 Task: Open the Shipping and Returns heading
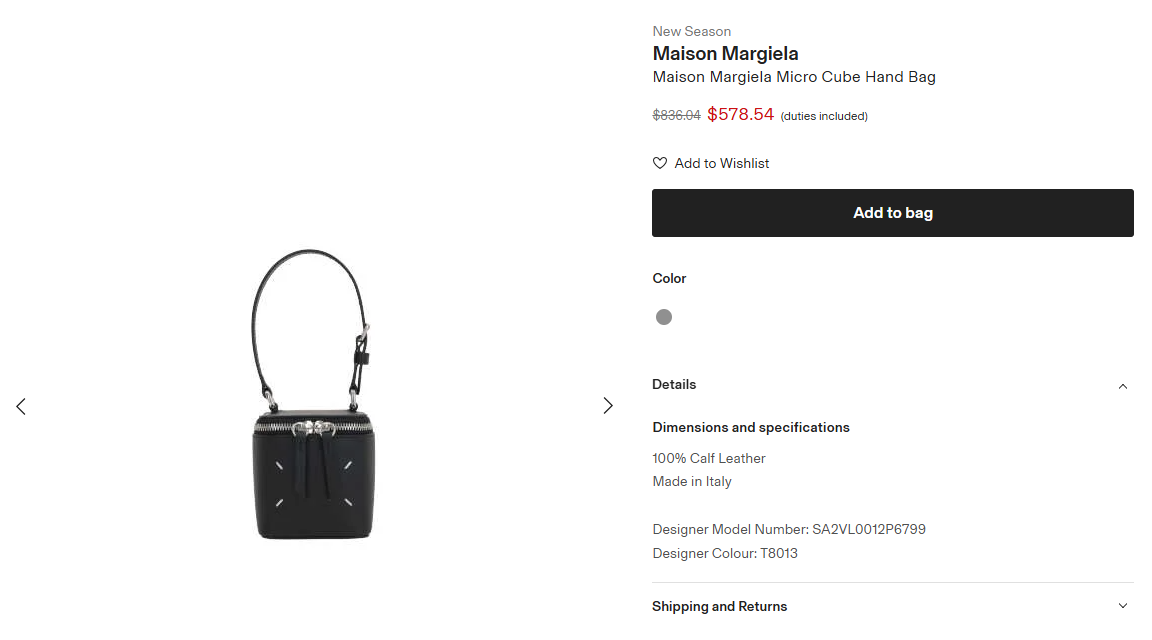(719, 606)
